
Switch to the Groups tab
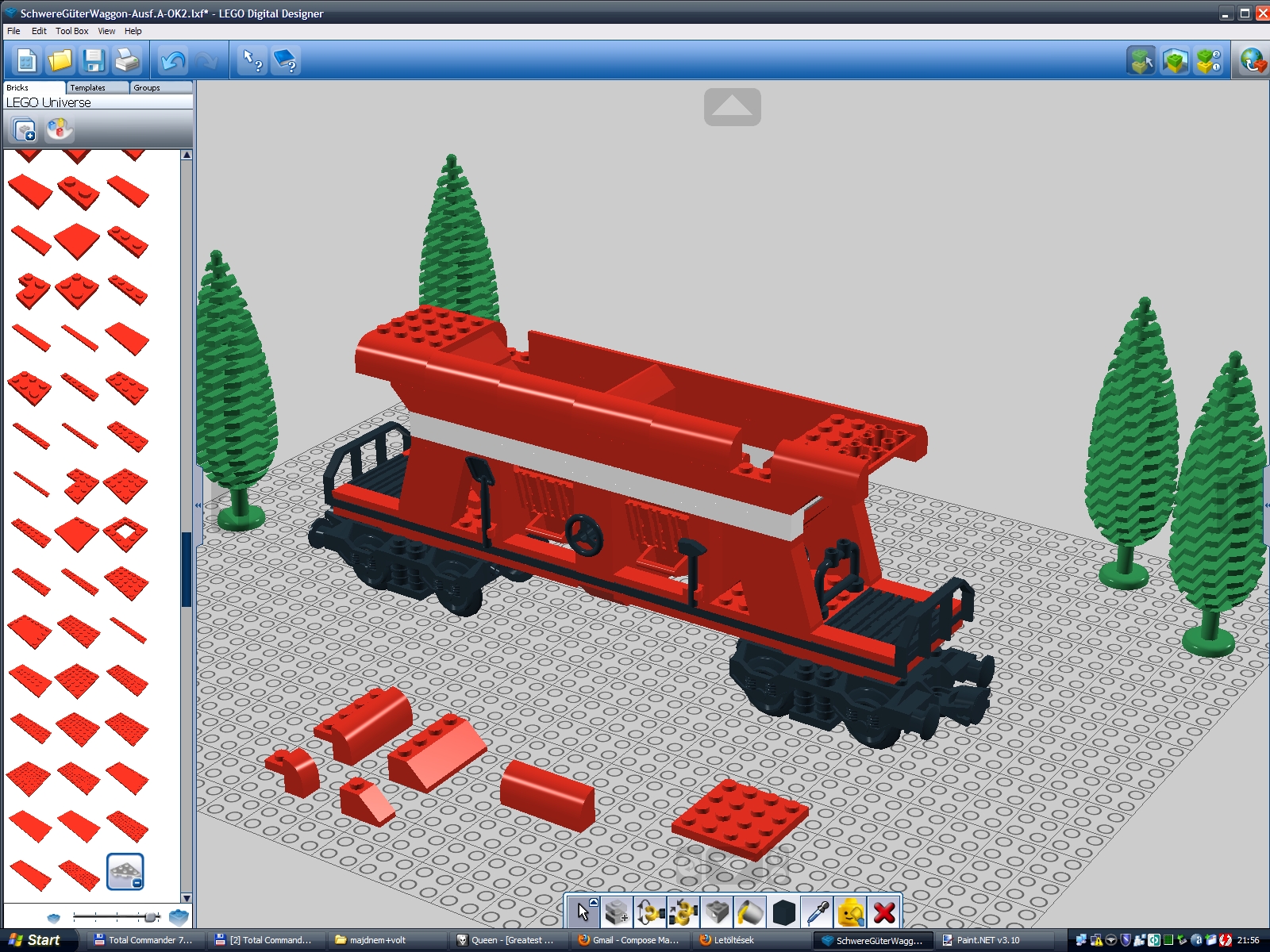pos(161,87)
